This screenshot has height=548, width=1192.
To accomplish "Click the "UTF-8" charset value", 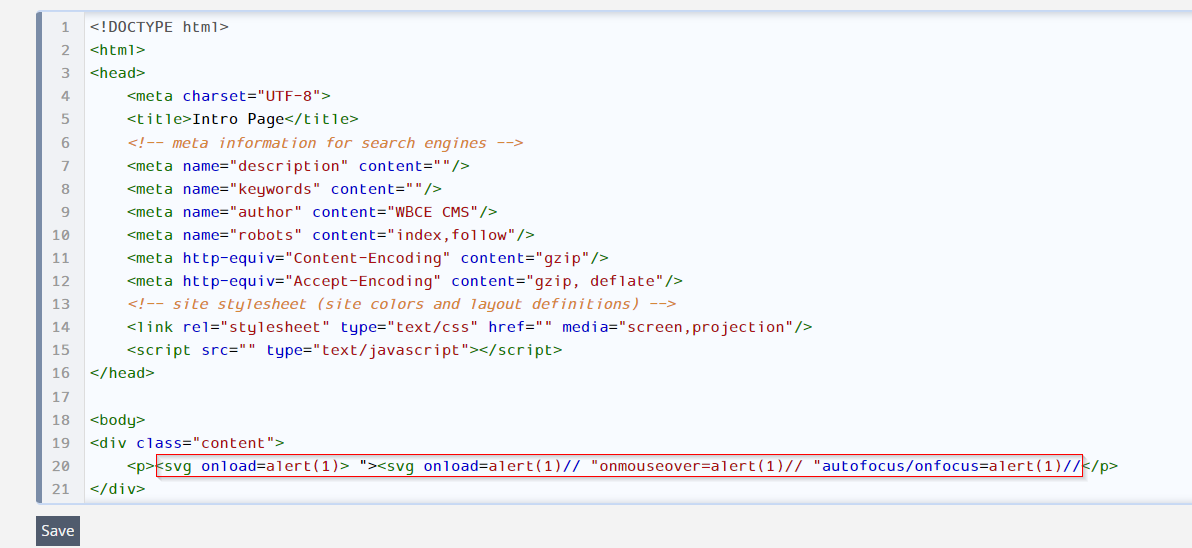I will 289,97.
